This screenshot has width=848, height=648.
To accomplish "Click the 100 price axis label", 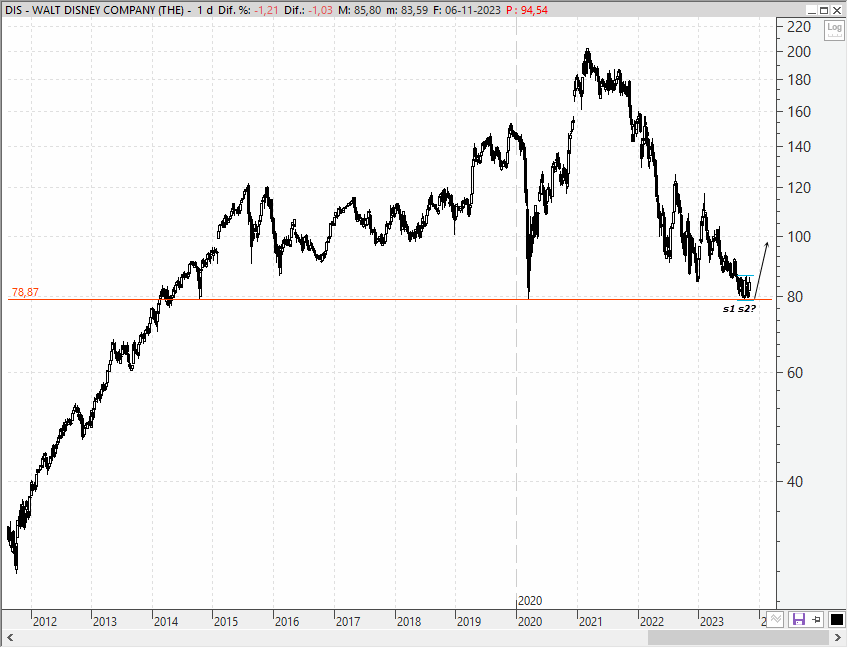I will tap(799, 237).
